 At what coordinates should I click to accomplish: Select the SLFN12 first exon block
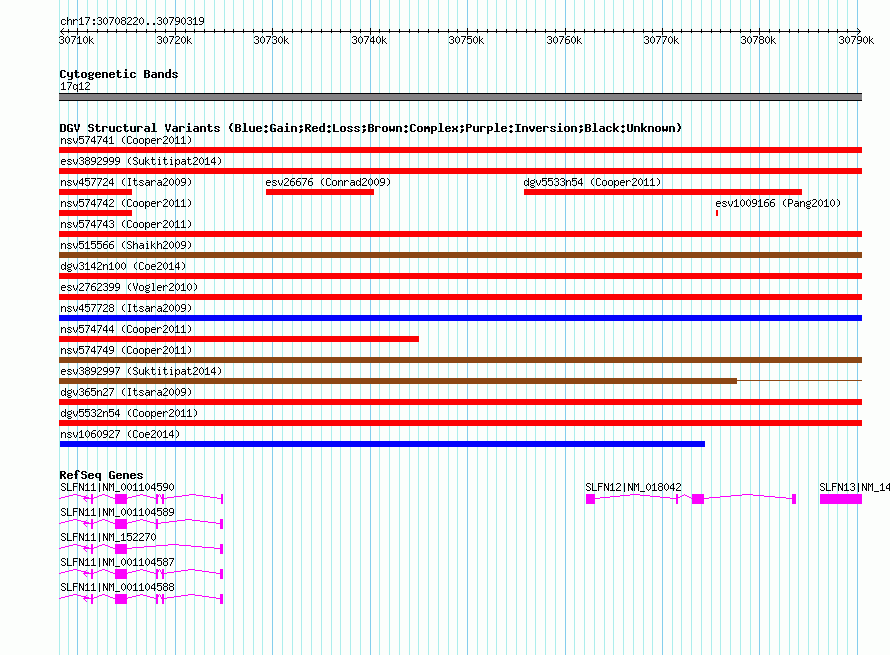[590, 499]
